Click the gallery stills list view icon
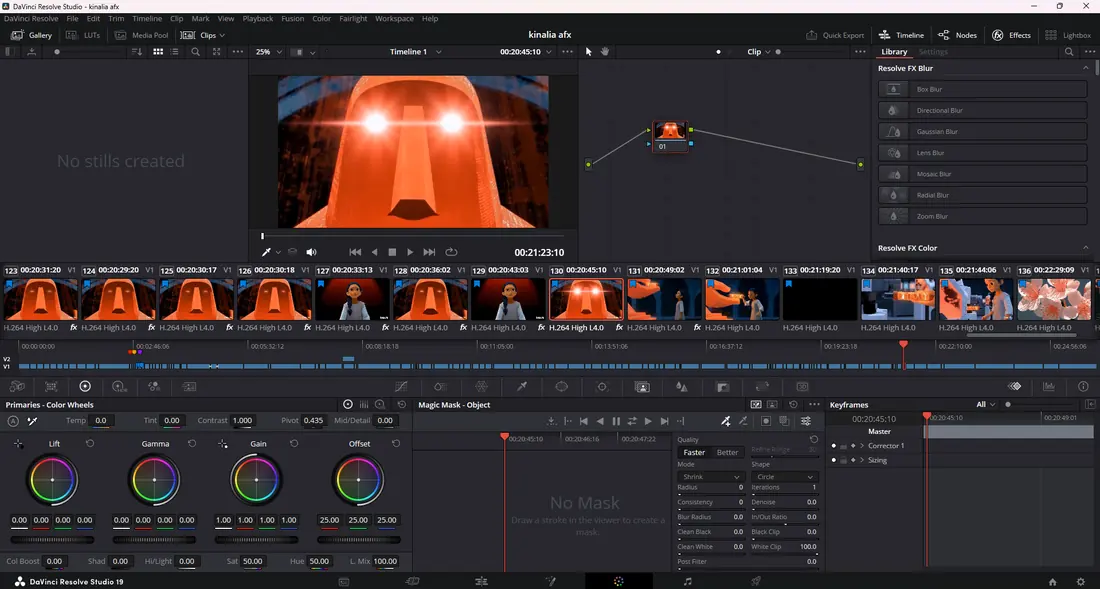The height and width of the screenshot is (589, 1100). 174,52
